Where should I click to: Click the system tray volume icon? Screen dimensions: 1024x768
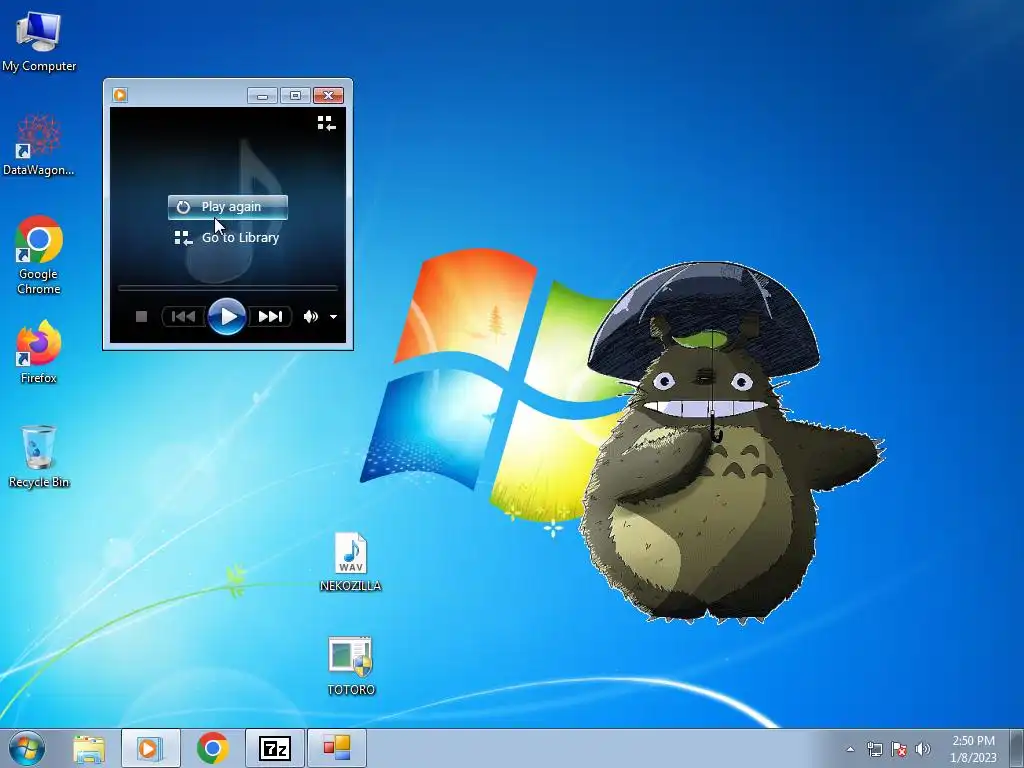tap(923, 749)
